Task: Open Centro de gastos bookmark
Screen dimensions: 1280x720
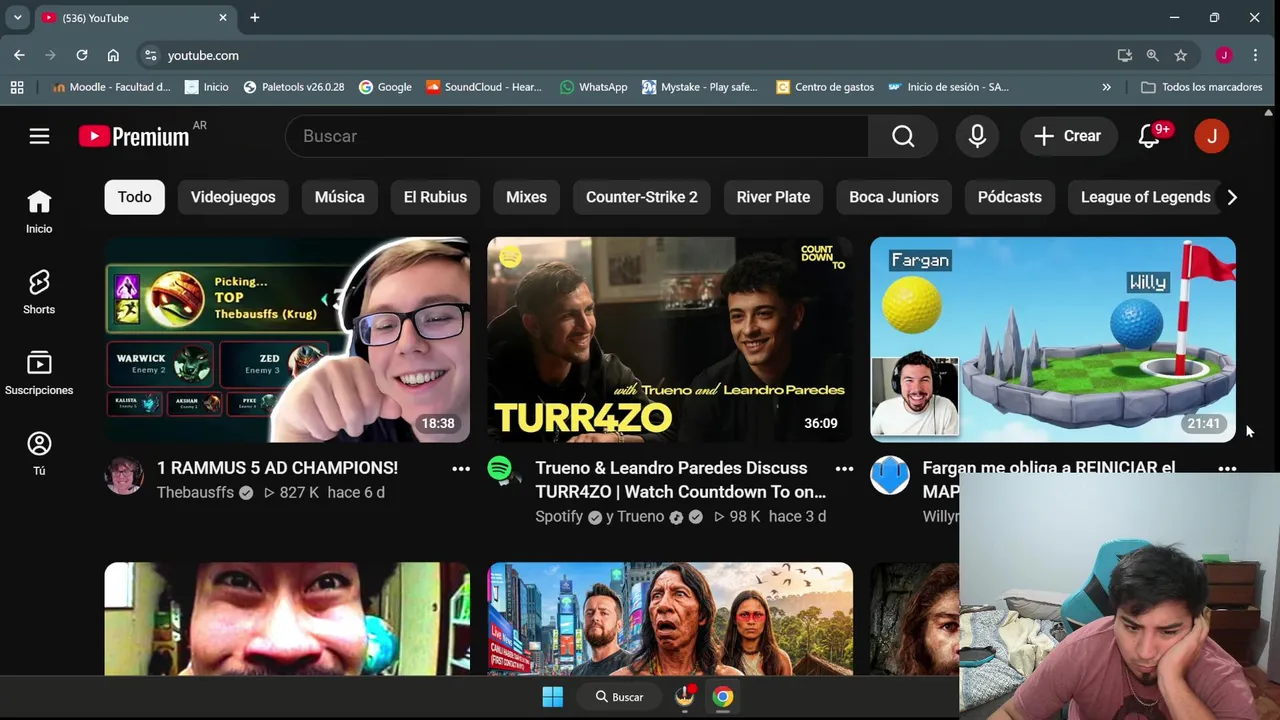Action: tap(825, 87)
